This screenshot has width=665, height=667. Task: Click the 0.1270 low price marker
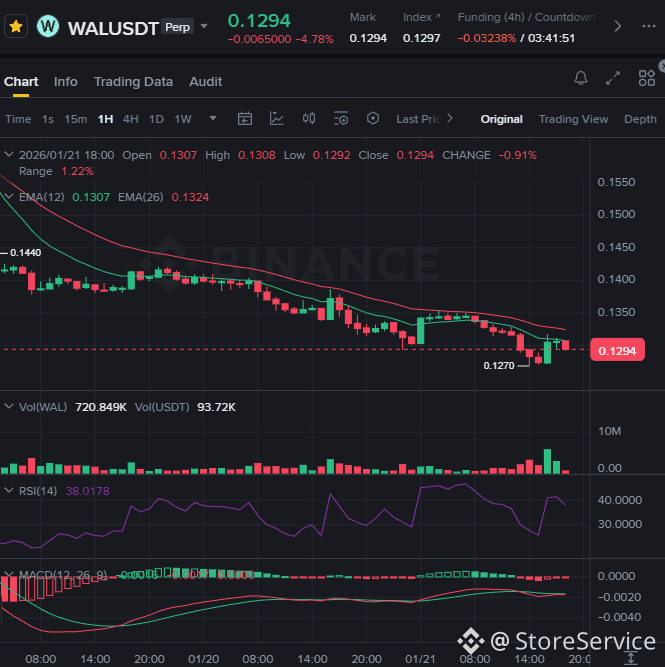[499, 365]
